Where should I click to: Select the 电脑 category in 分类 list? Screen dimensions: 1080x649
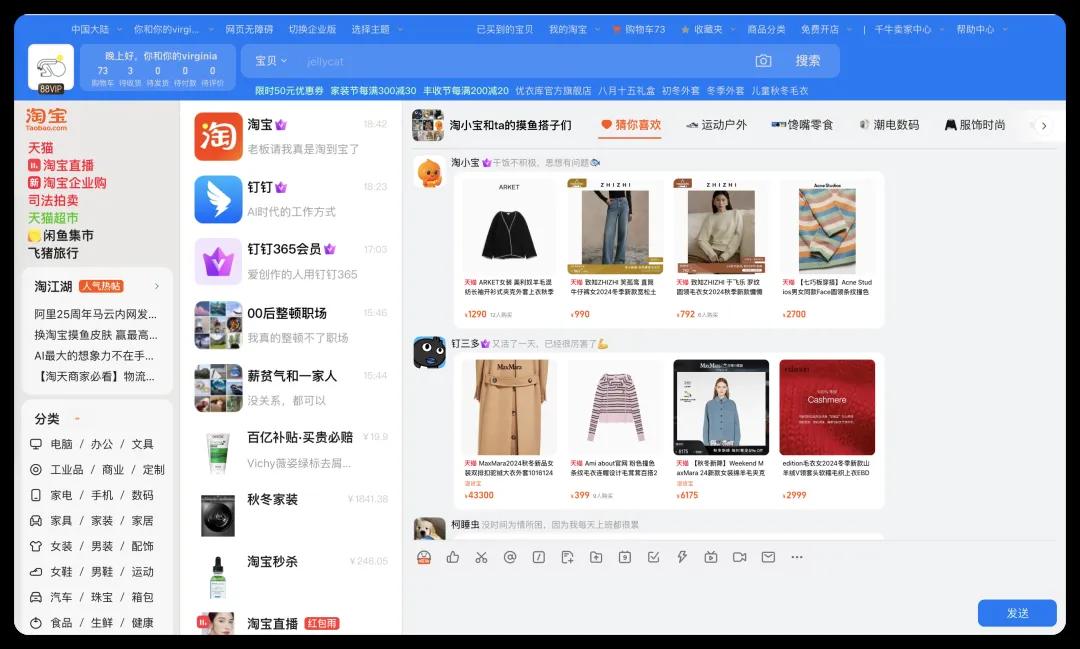pos(61,444)
